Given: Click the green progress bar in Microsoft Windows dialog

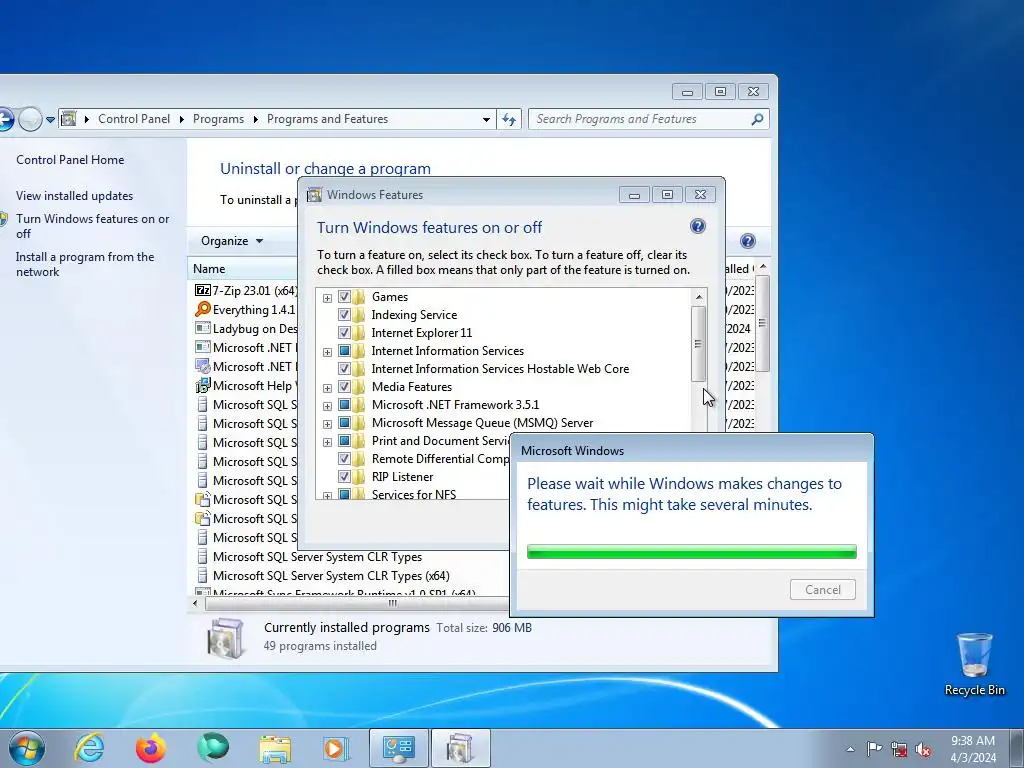Looking at the screenshot, I should click(x=692, y=551).
